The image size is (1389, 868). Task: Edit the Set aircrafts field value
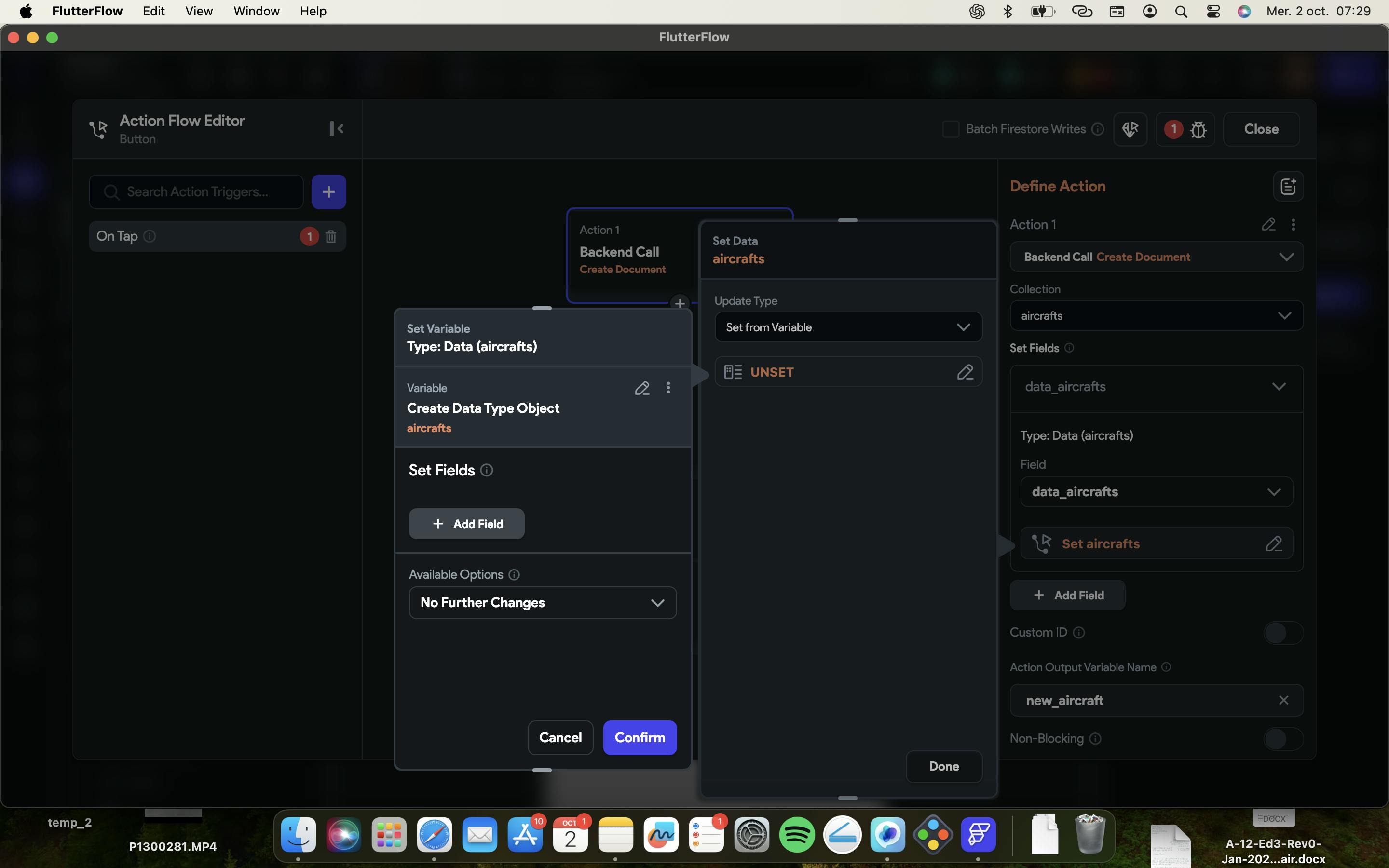click(1274, 543)
